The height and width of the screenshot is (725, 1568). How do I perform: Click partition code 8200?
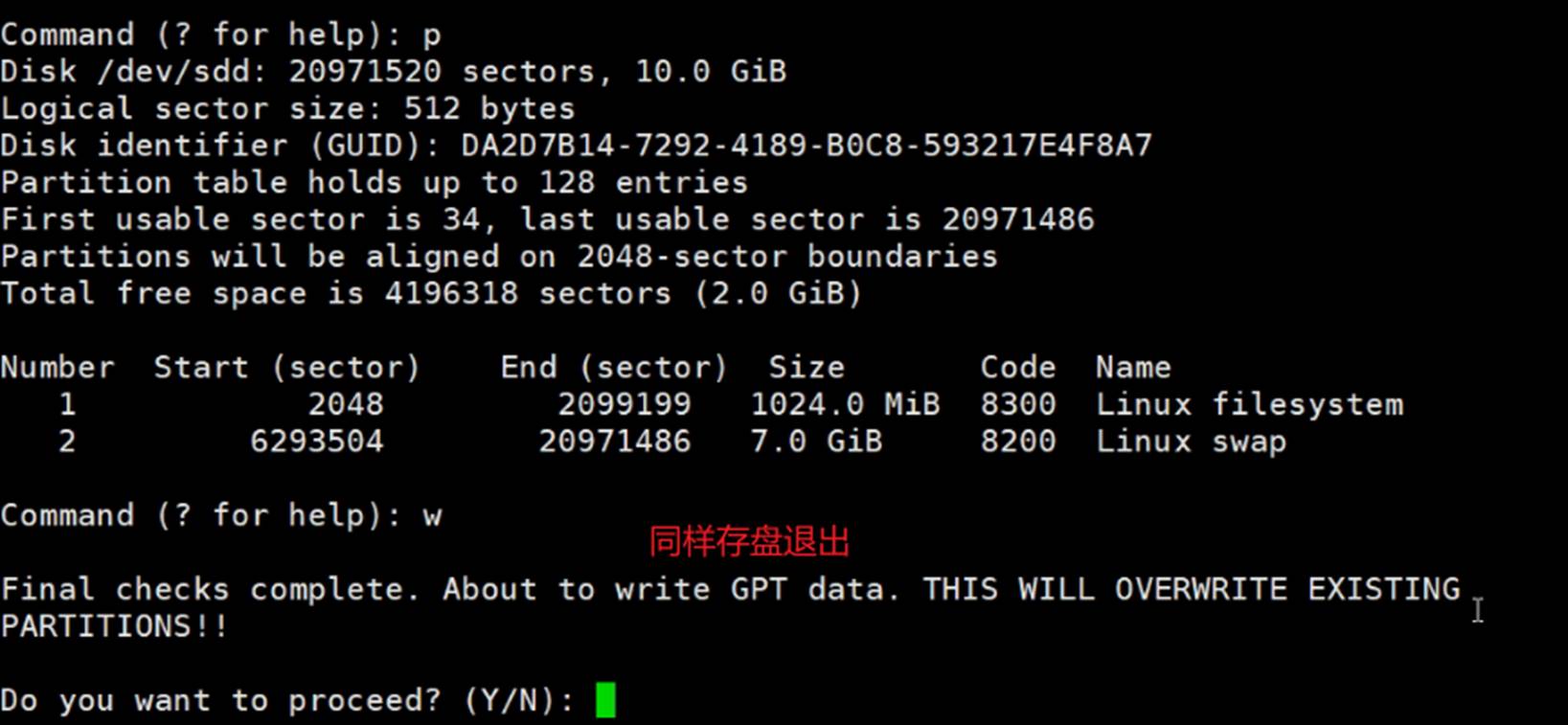1017,442
